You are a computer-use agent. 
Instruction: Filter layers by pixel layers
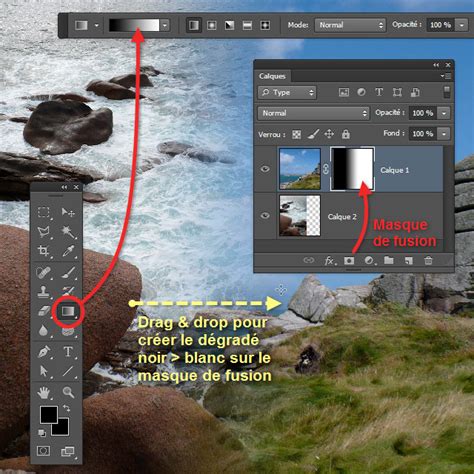pyautogui.click(x=344, y=92)
